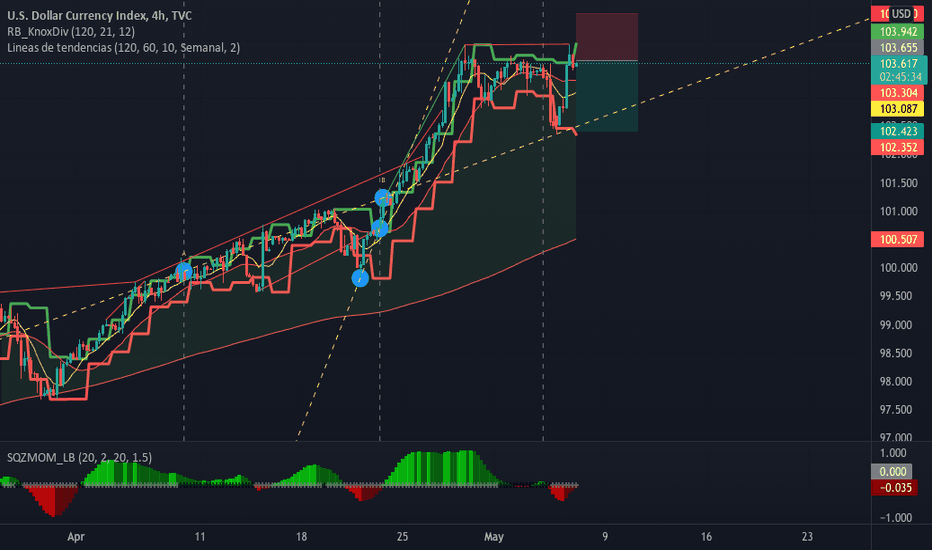
Task: Click the blue divergence dot at the lowest pivot
Action: [360, 278]
